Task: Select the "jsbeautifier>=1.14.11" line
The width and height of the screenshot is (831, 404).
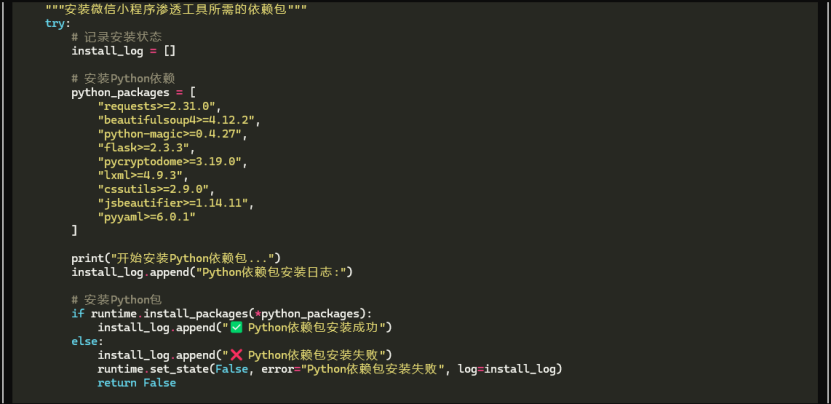Action: click(x=173, y=203)
